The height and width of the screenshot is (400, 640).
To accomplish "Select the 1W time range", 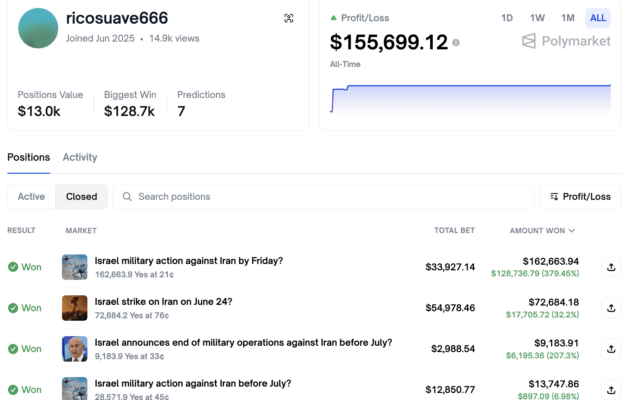I will pos(537,18).
